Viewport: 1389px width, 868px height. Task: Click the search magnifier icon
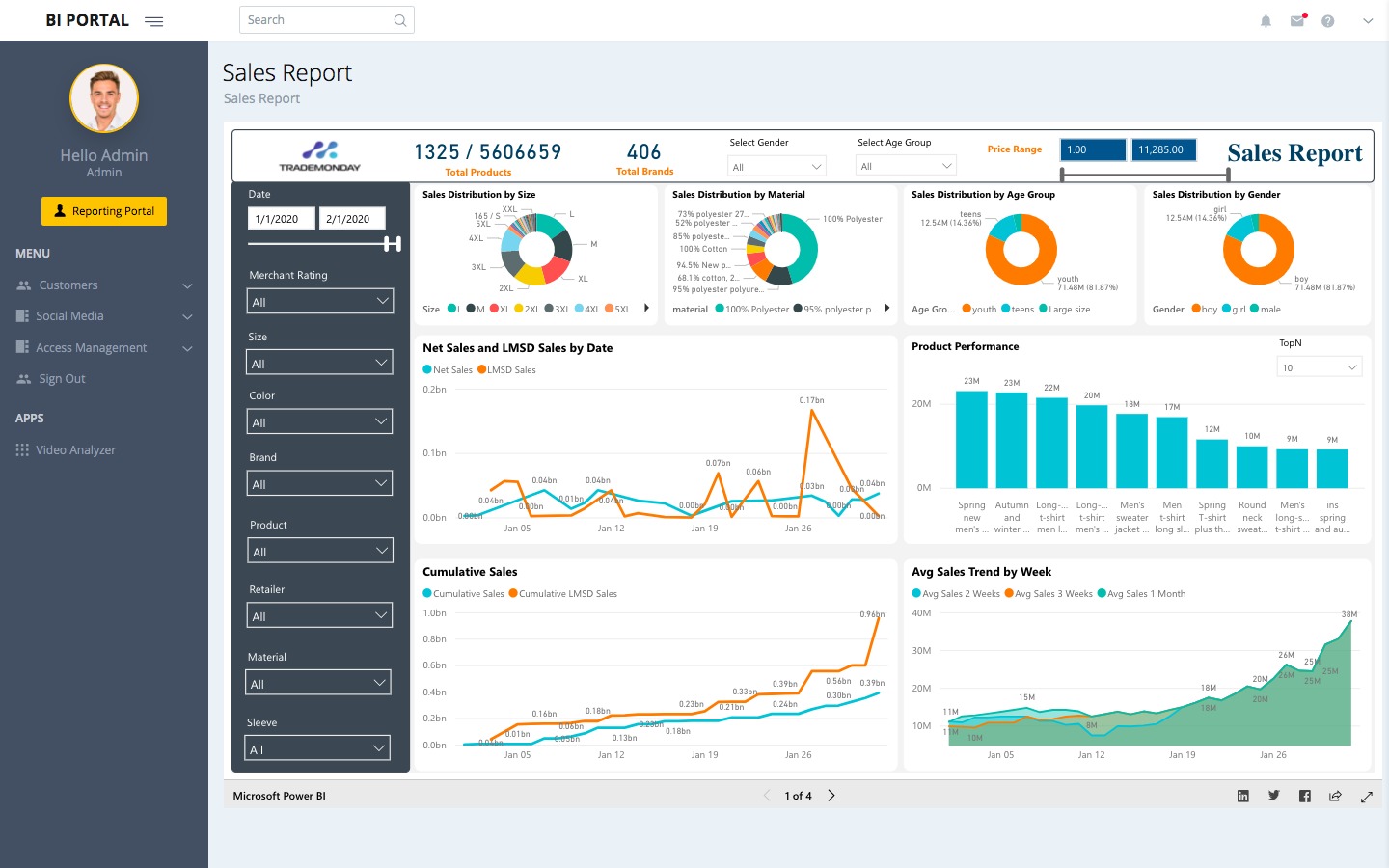400,20
